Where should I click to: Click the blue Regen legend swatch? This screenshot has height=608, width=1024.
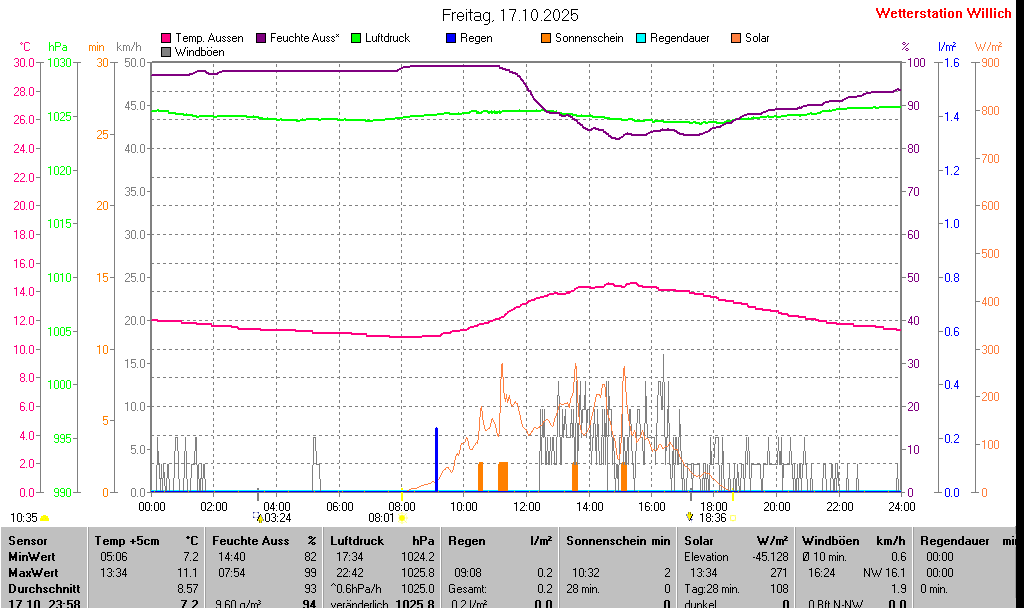(451, 38)
